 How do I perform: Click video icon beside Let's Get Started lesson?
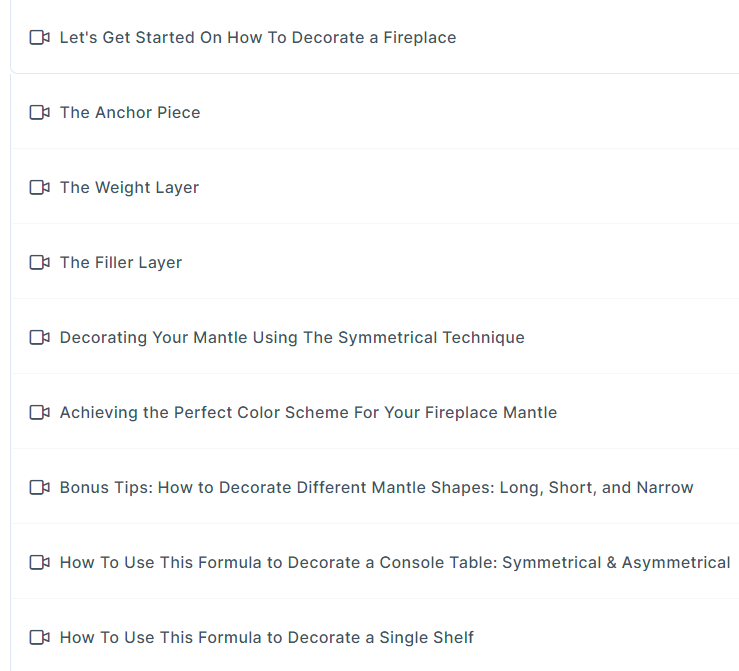[40, 37]
